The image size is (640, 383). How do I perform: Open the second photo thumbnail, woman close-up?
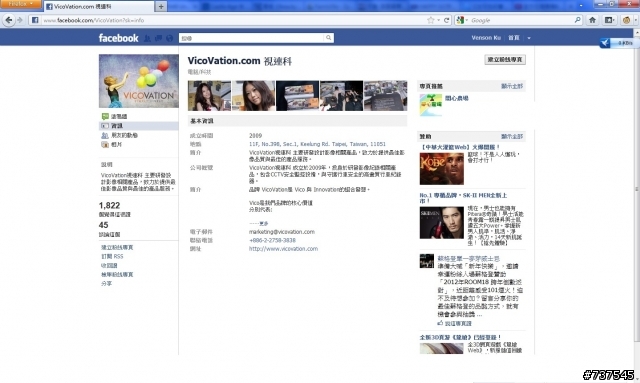pyautogui.click(x=253, y=96)
